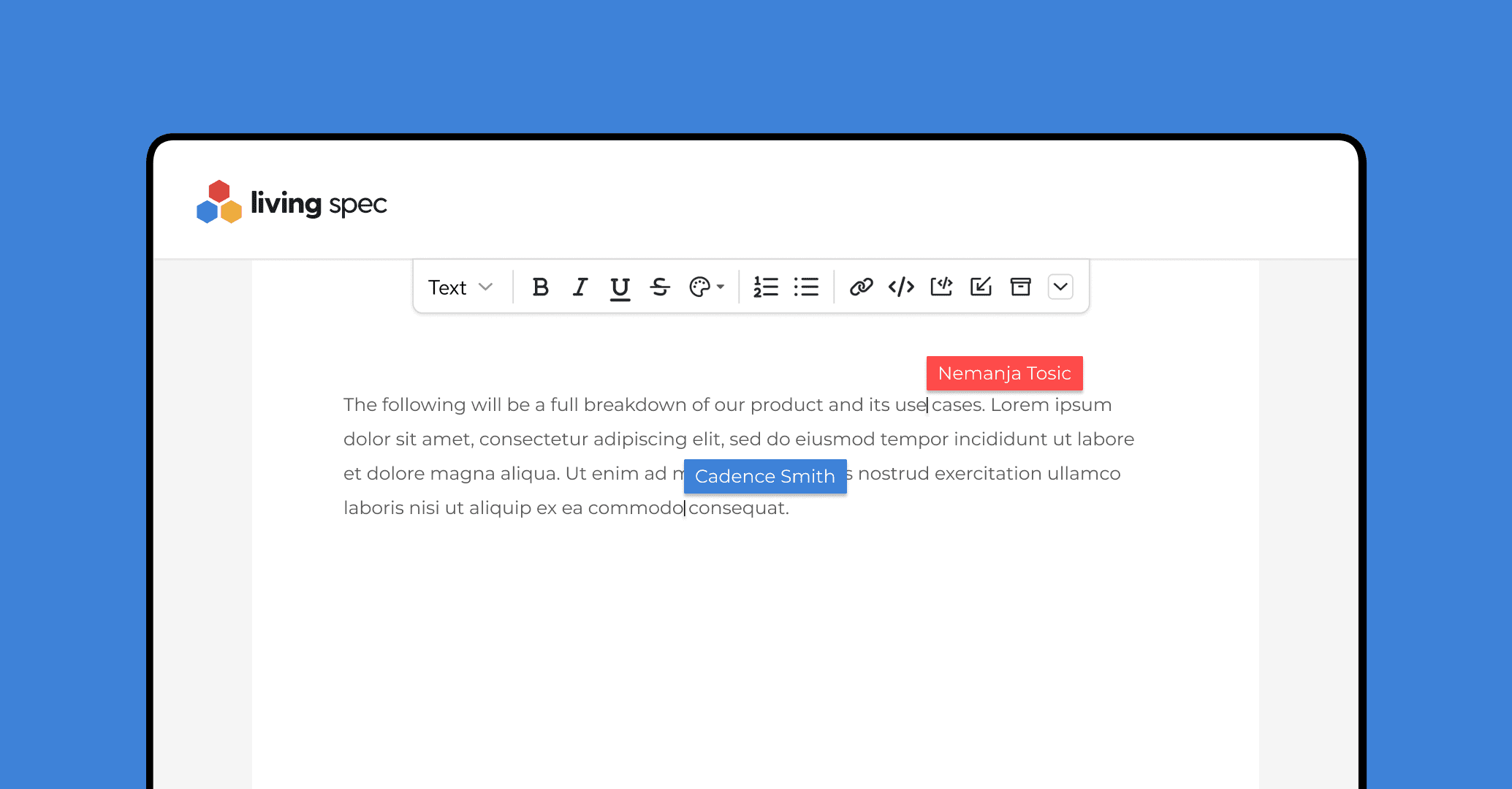Toggle italic formatting
The image size is (1512, 789).
click(580, 287)
